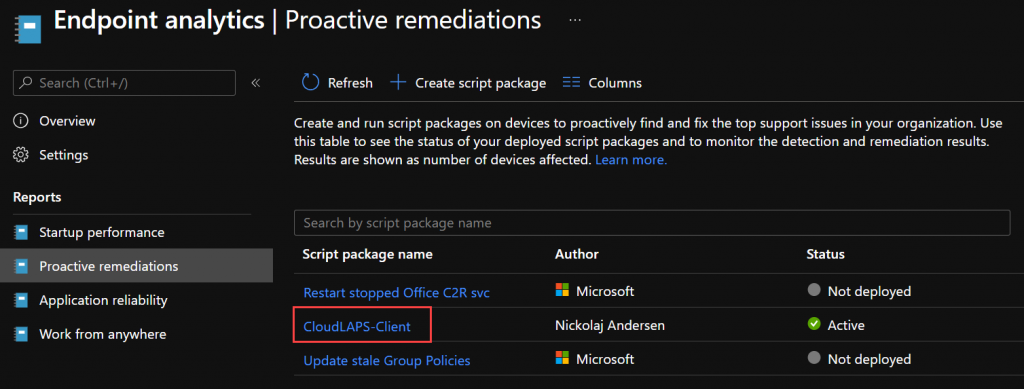
Task: Click Search by script package name field
Action: 652,223
